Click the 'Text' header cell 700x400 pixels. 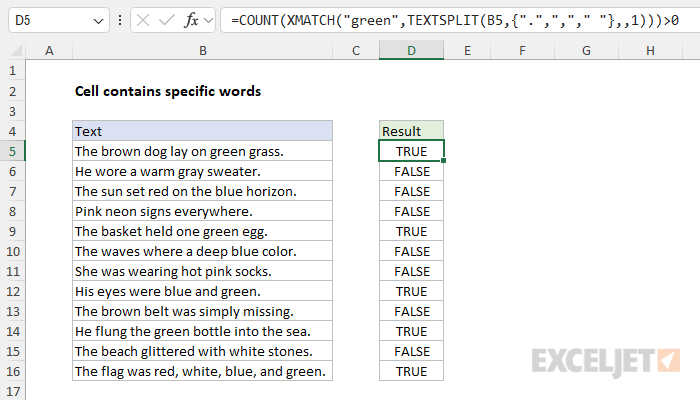203,131
